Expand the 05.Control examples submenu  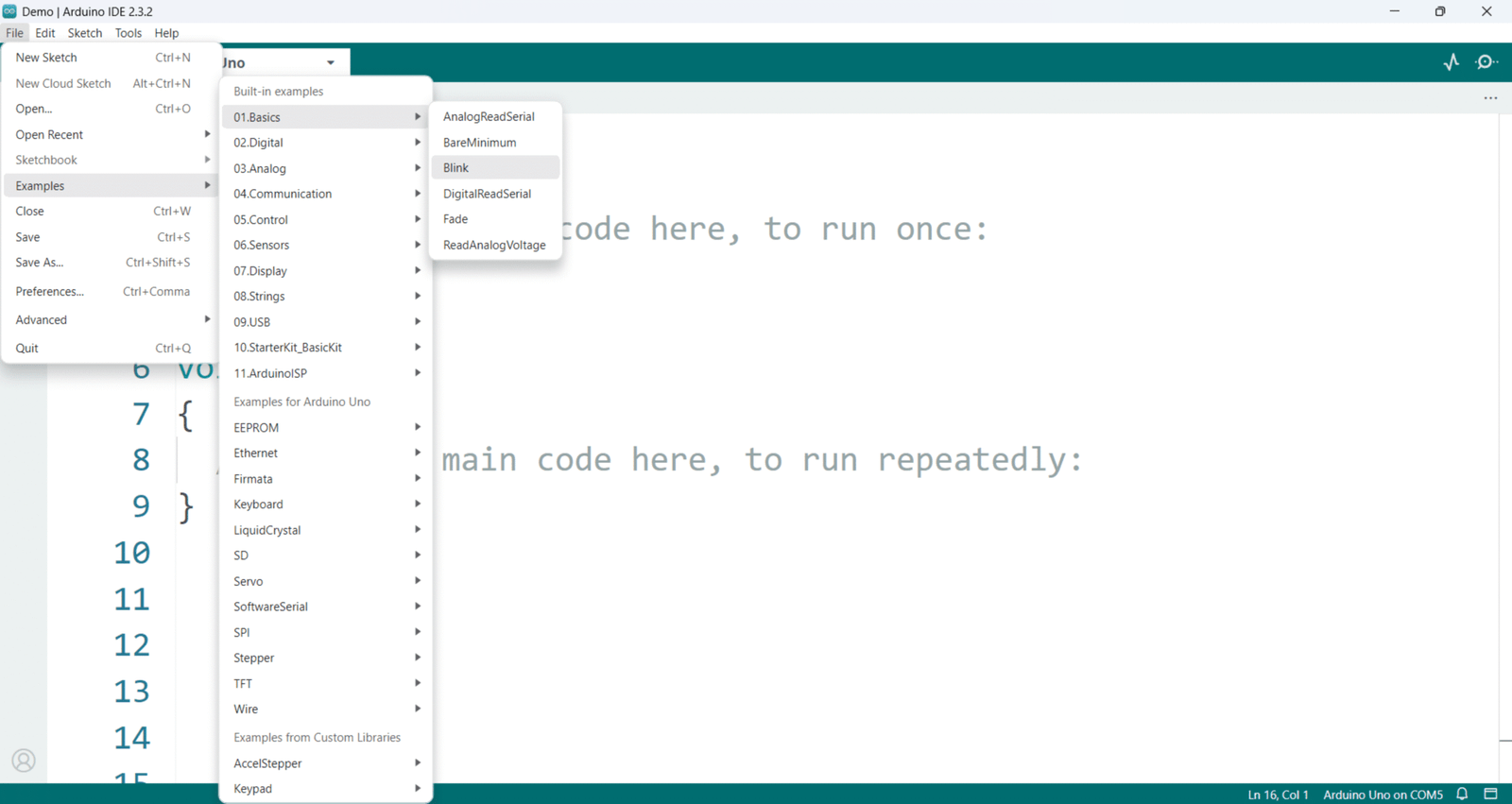click(x=326, y=219)
